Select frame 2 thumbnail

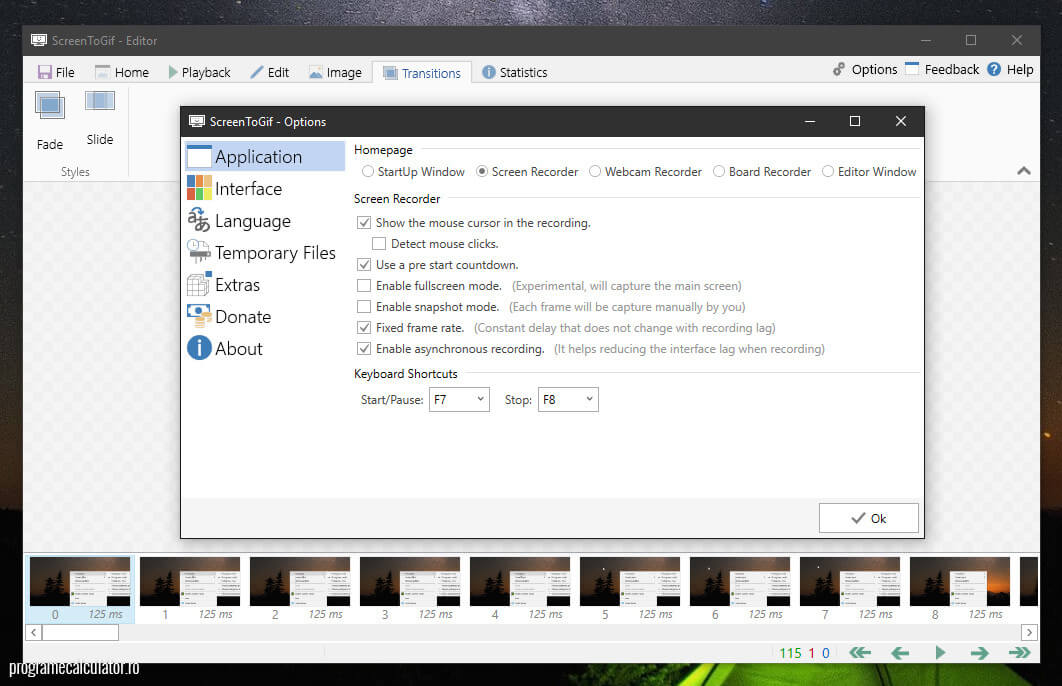(300, 589)
